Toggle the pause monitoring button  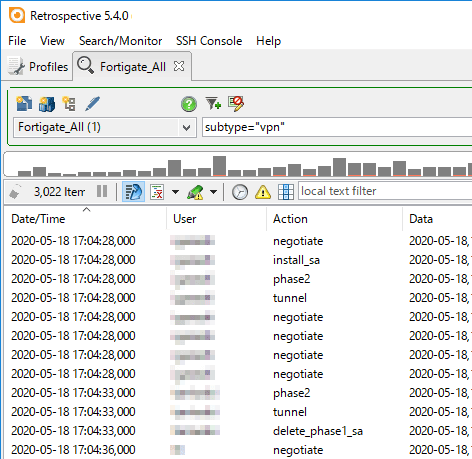pos(102,192)
